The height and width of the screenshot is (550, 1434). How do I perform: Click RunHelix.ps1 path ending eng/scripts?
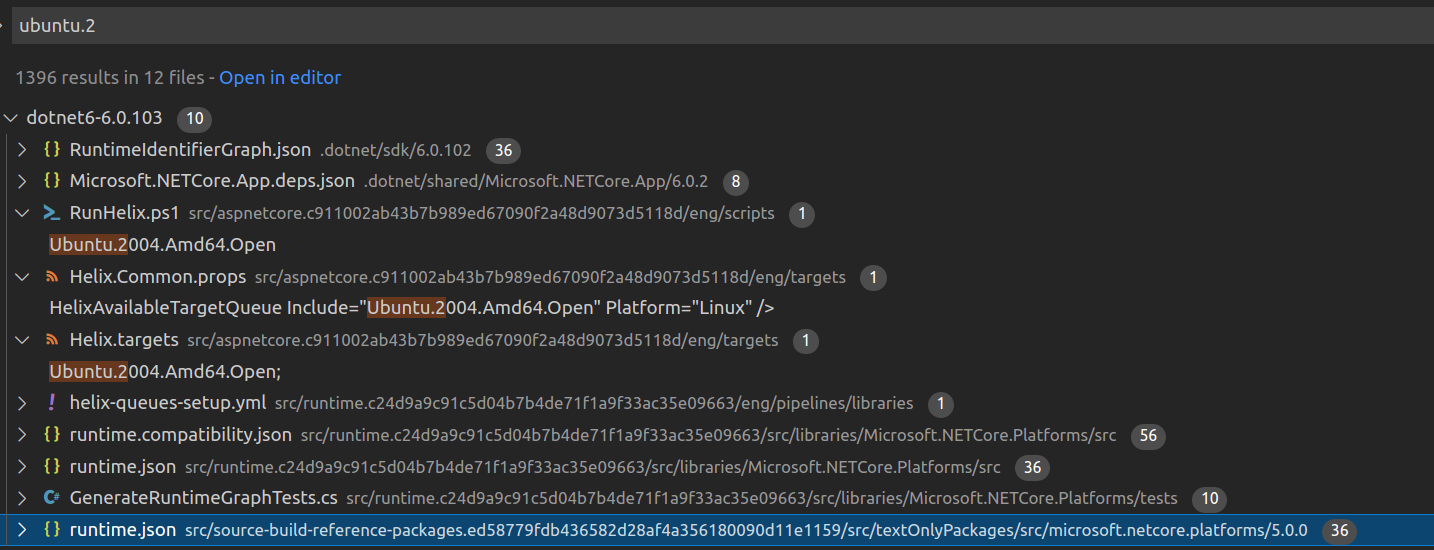click(x=481, y=213)
